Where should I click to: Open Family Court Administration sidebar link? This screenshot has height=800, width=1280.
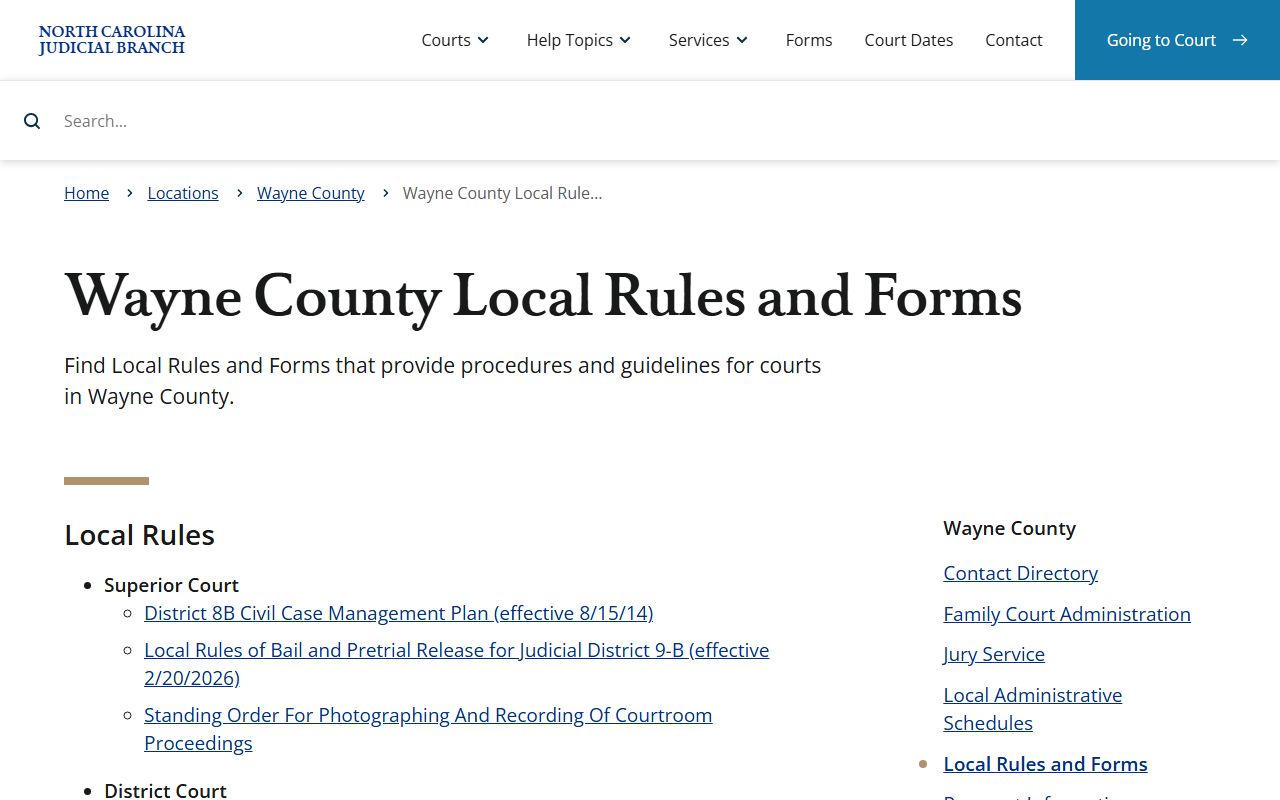click(x=1067, y=614)
